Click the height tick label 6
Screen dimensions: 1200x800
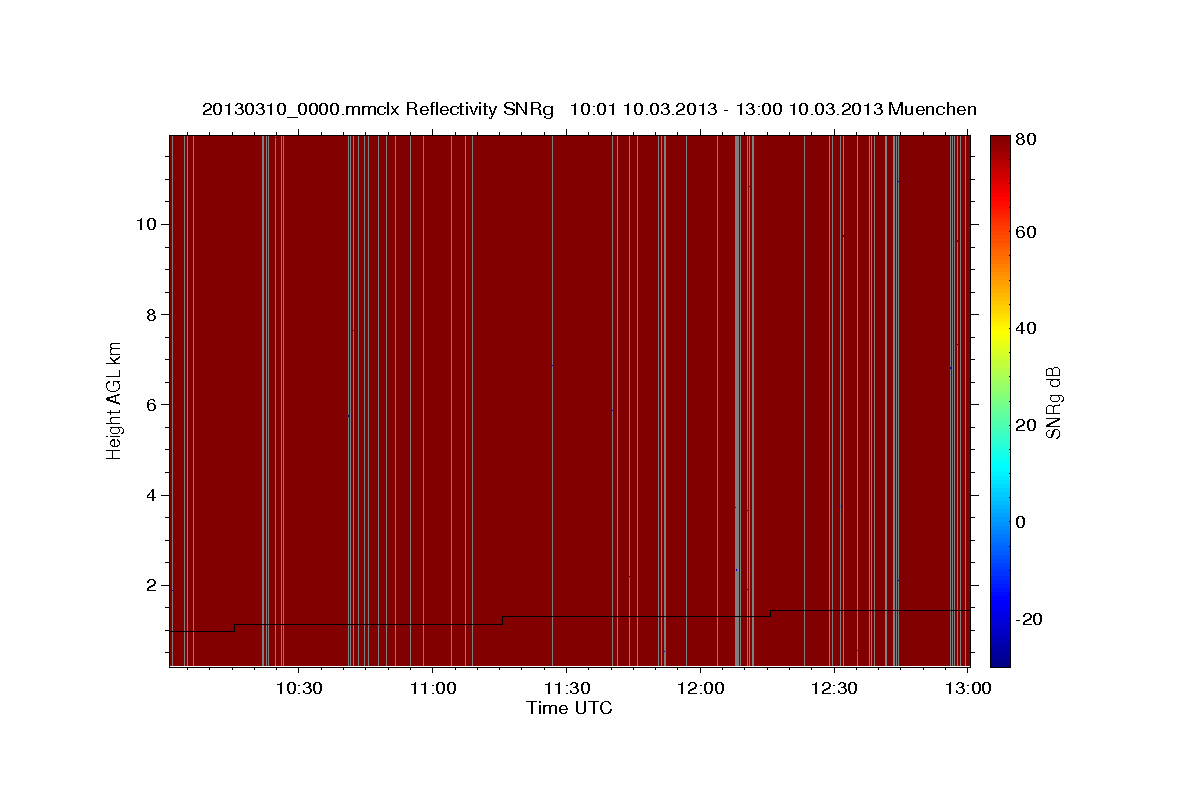[152, 405]
